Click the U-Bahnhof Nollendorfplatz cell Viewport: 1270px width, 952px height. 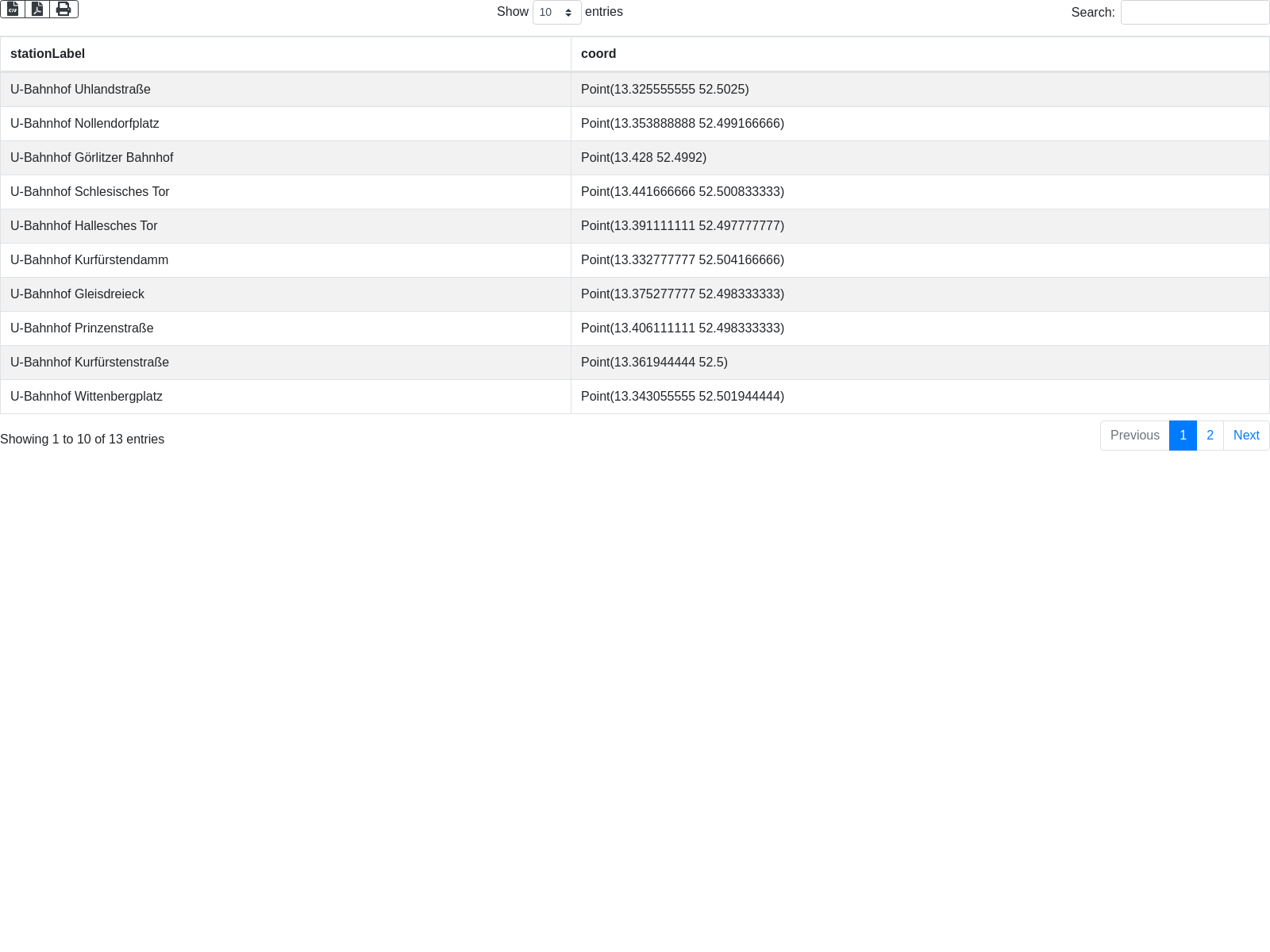[85, 124]
